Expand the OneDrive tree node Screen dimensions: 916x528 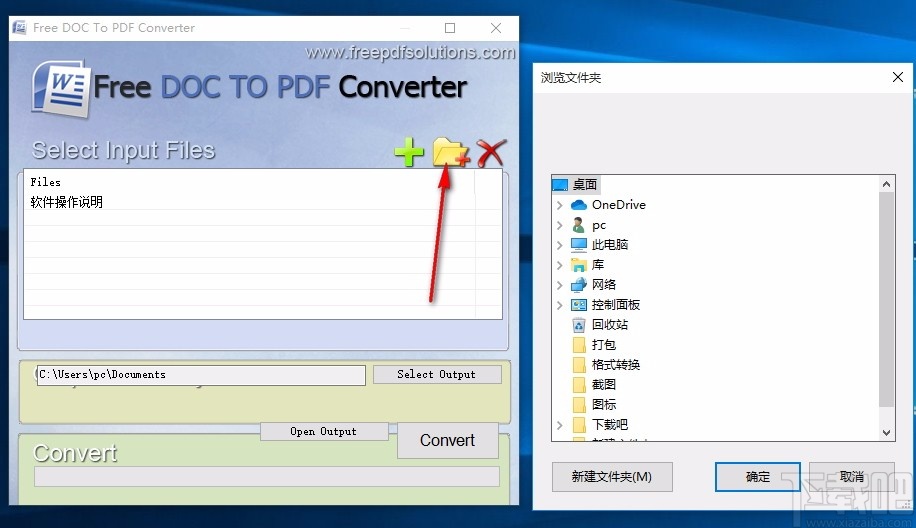[559, 205]
